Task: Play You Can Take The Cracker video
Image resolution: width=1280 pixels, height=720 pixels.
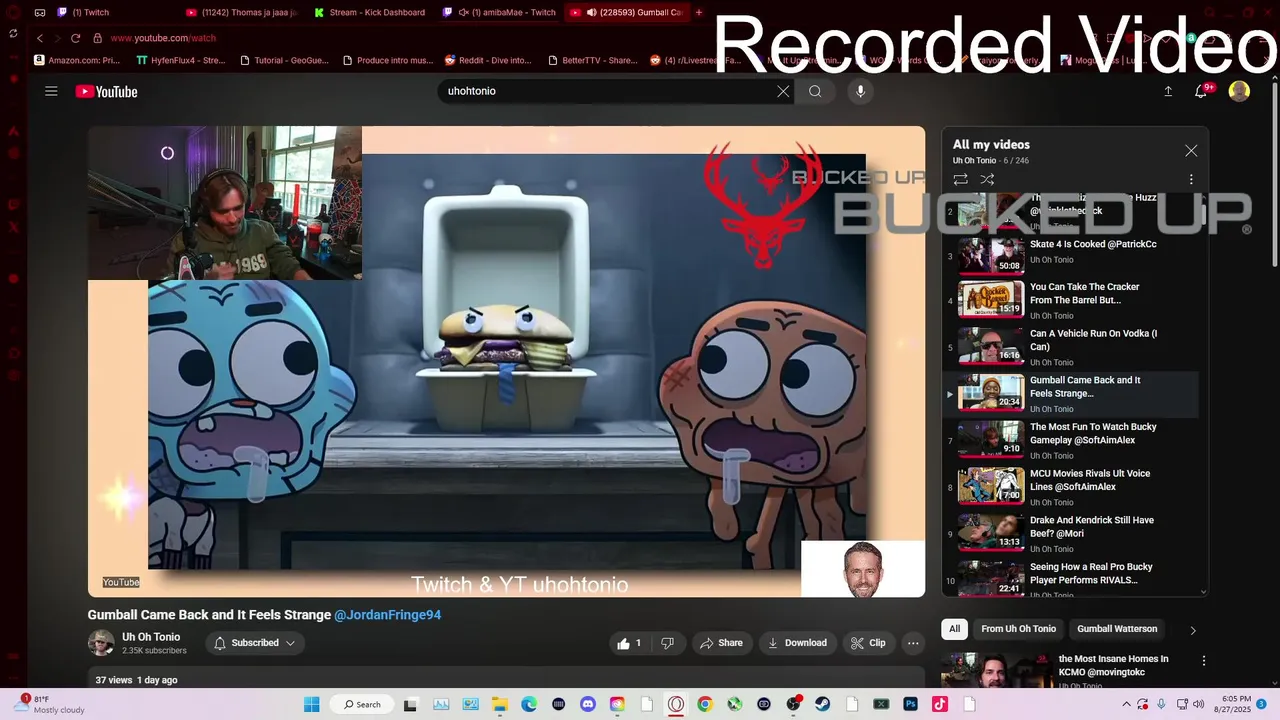Action: (1070, 300)
